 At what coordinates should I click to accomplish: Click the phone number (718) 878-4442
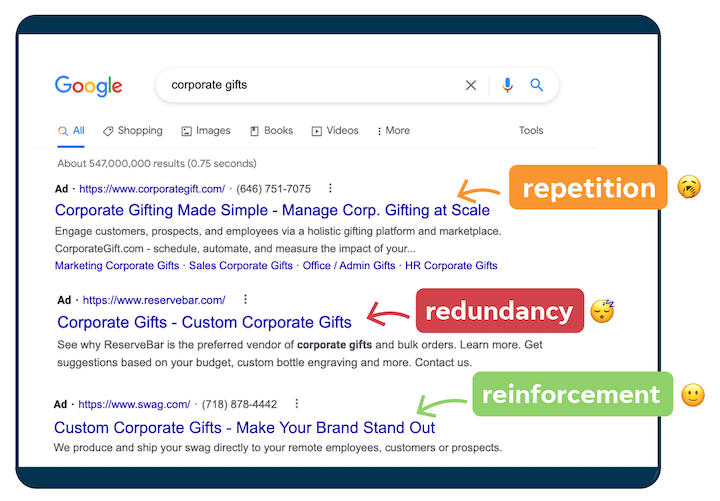(239, 404)
